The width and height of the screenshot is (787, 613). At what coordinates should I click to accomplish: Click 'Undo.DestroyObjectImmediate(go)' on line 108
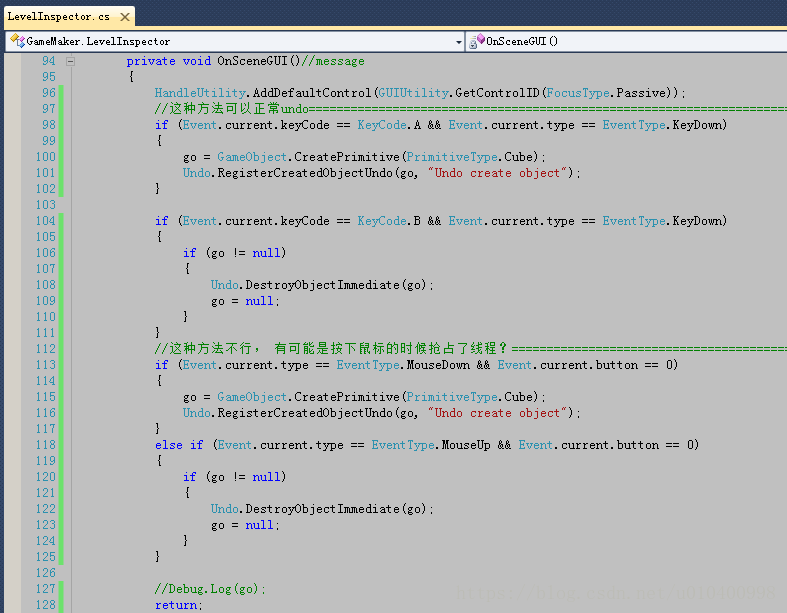[319, 285]
